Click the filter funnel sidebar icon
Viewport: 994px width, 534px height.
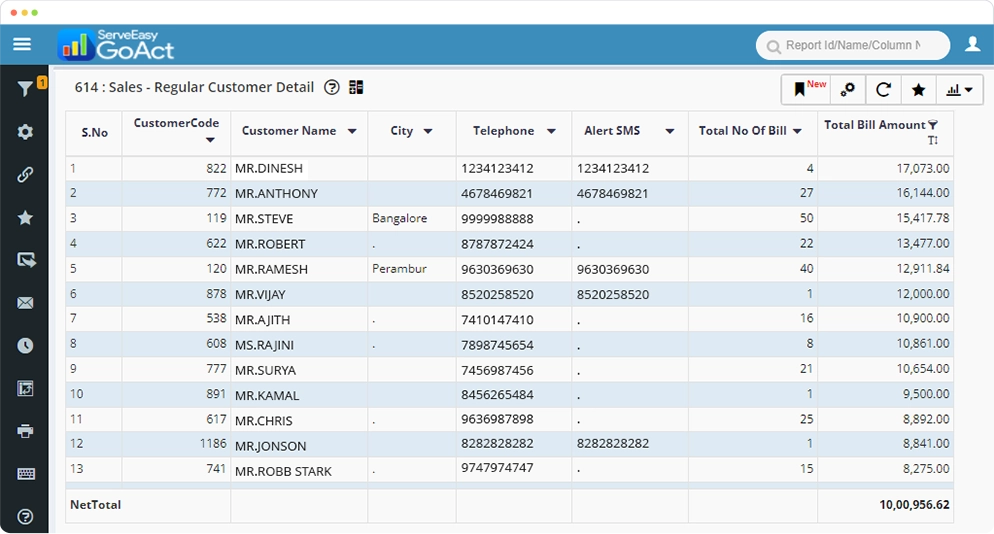coord(25,90)
